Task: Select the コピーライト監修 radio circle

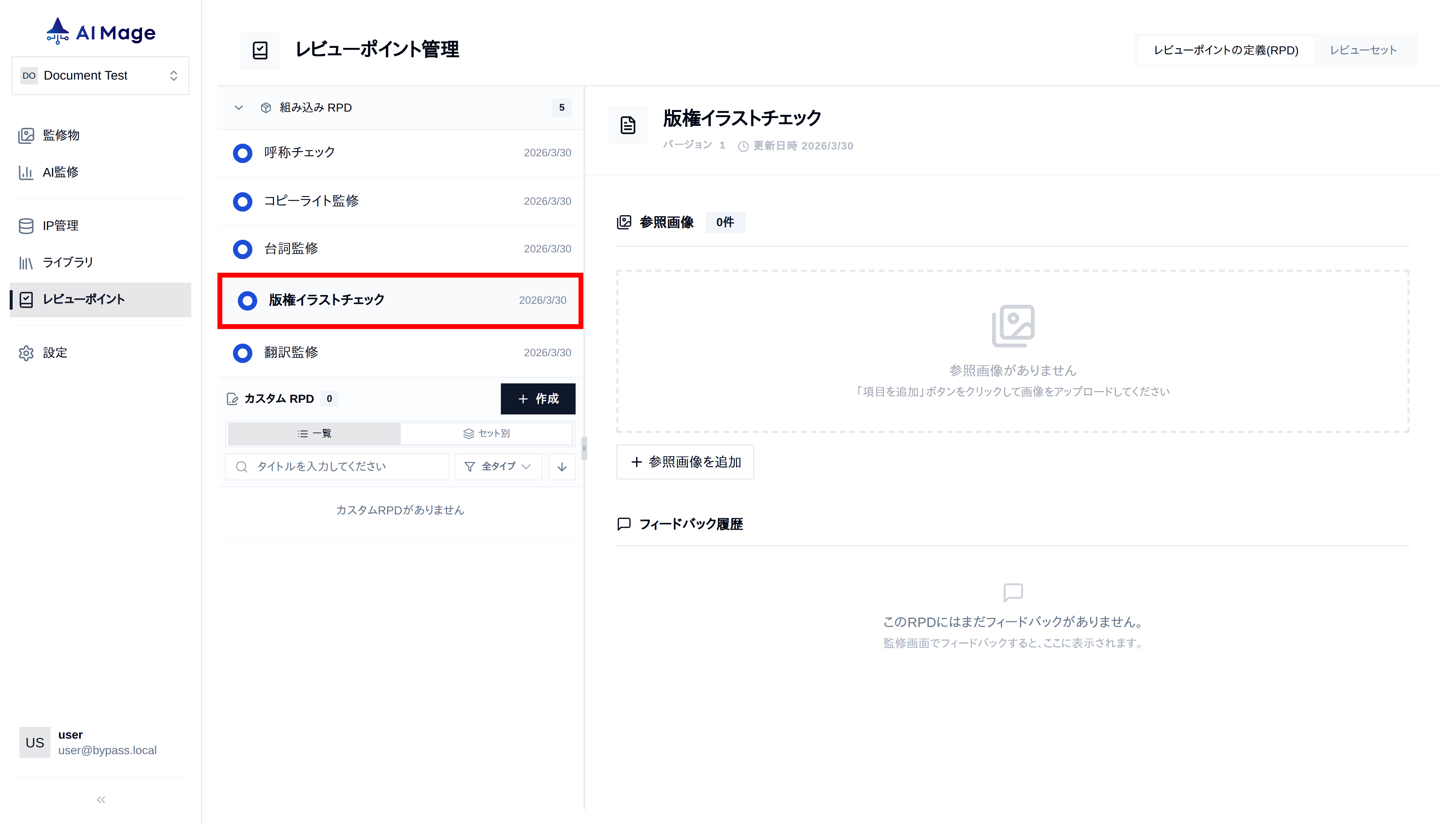Action: (x=242, y=201)
